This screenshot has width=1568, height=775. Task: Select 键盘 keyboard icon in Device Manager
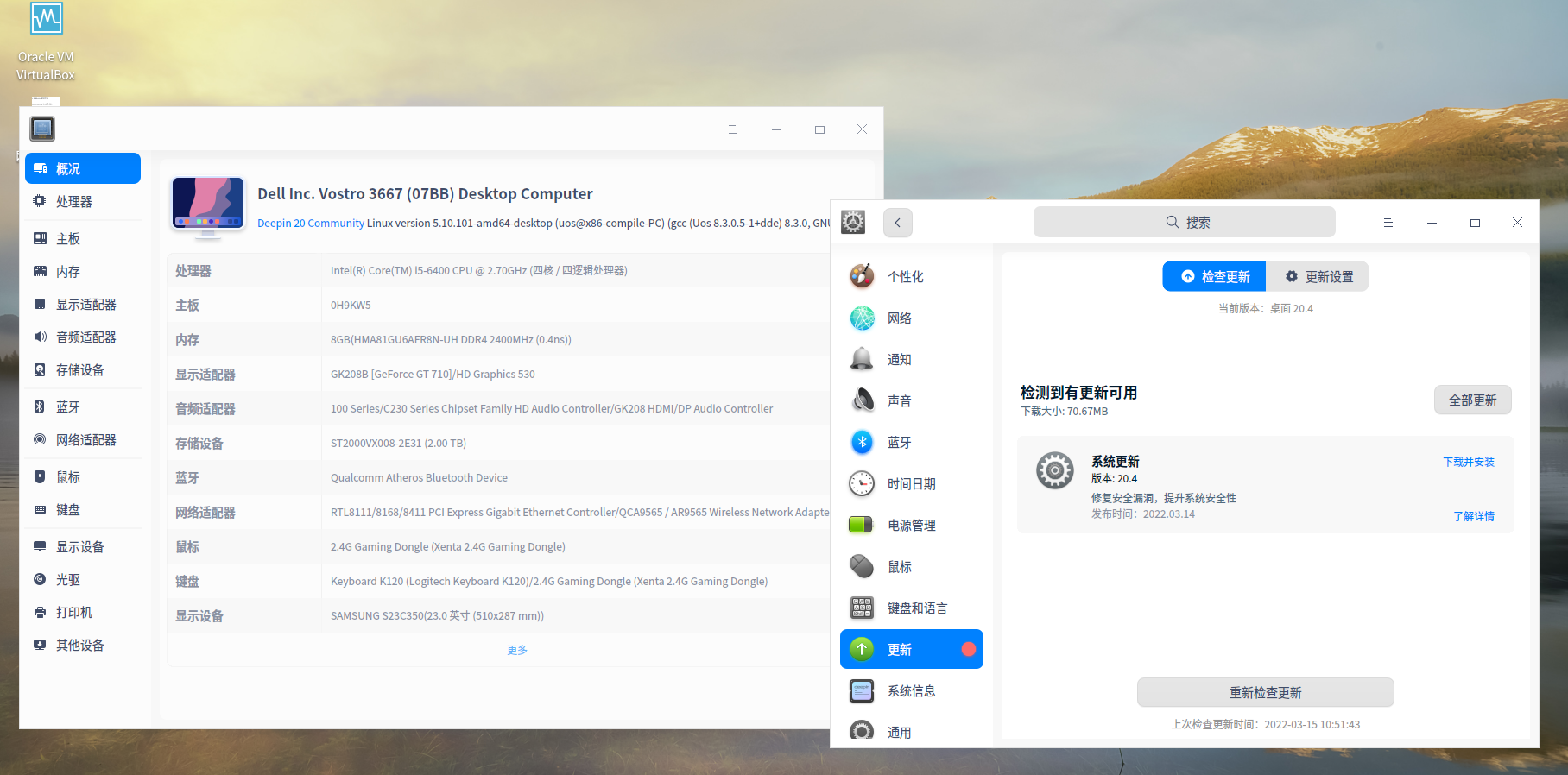pos(40,509)
